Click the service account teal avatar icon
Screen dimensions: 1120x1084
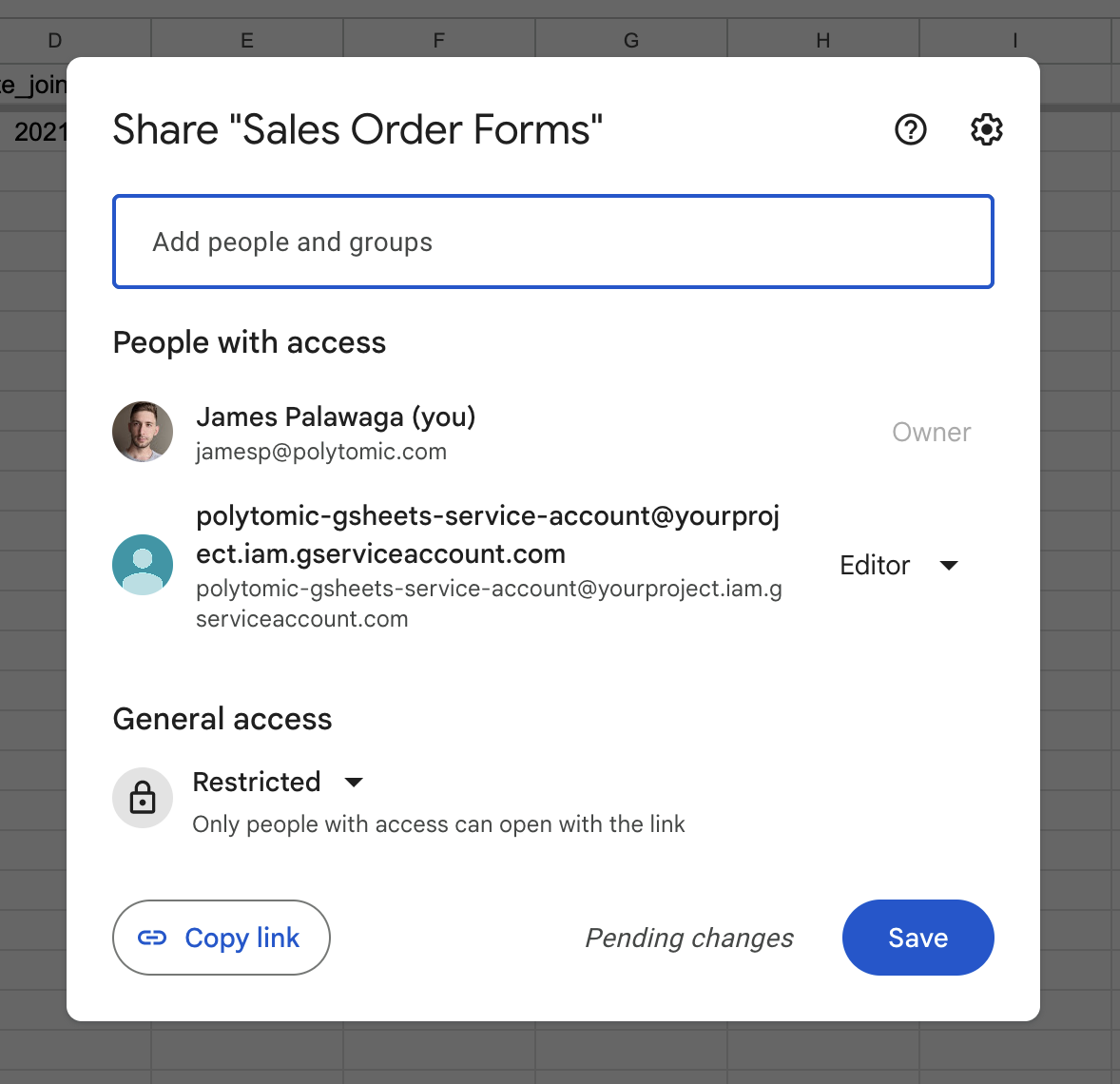(x=143, y=565)
